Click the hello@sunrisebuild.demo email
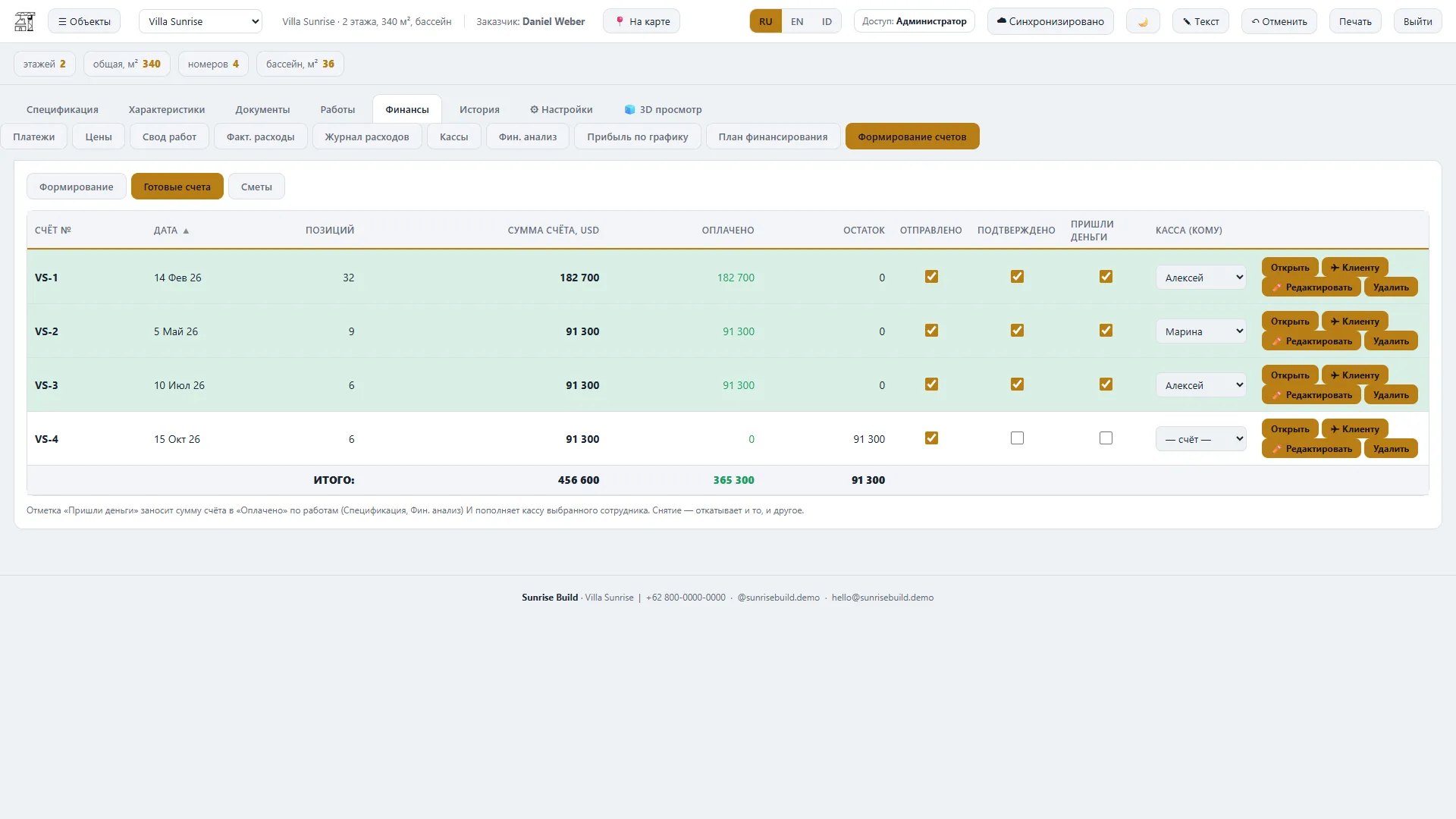Viewport: 1456px width, 819px height. pyautogui.click(x=883, y=598)
